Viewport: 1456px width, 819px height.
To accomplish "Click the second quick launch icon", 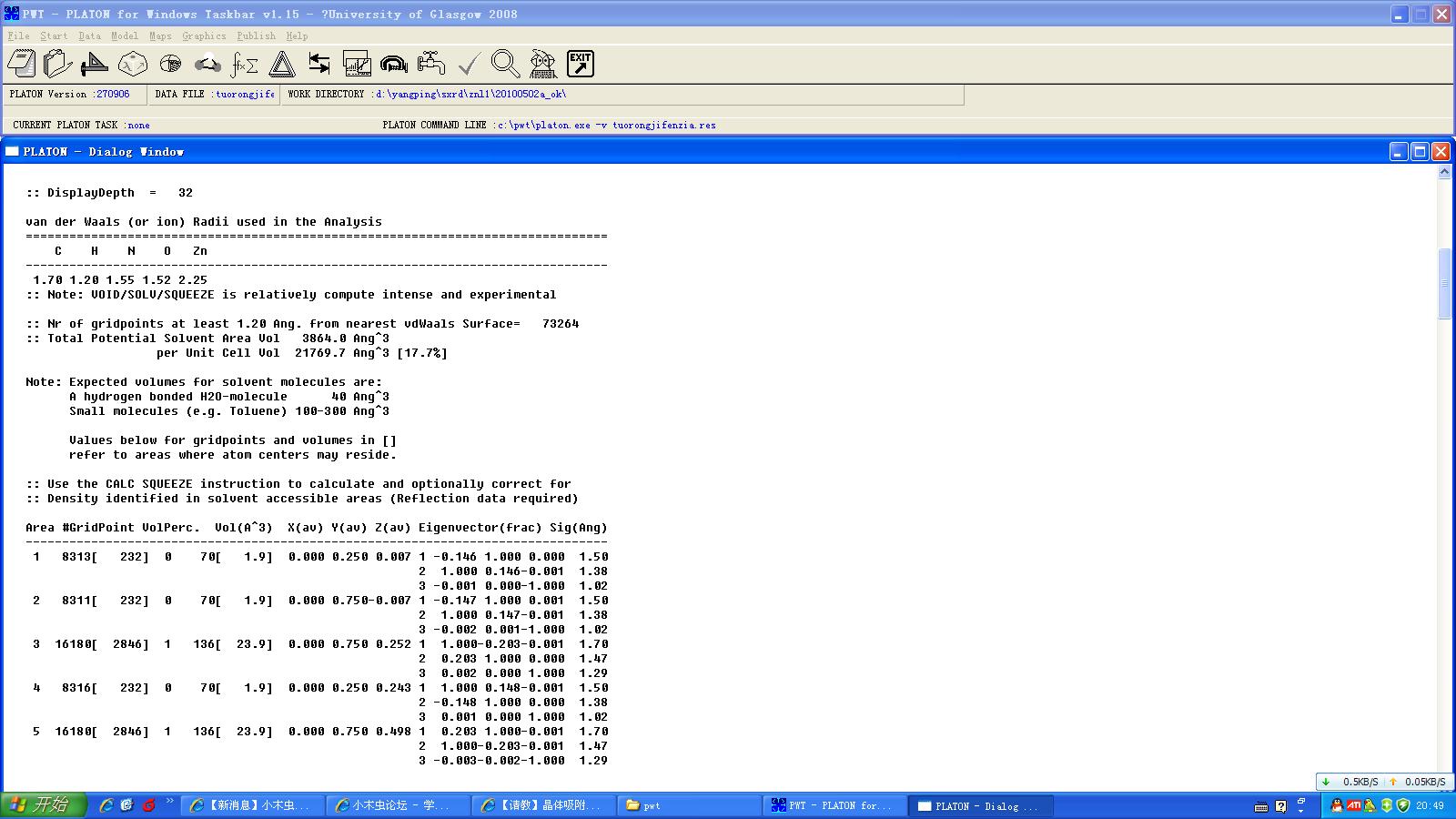I will (127, 805).
